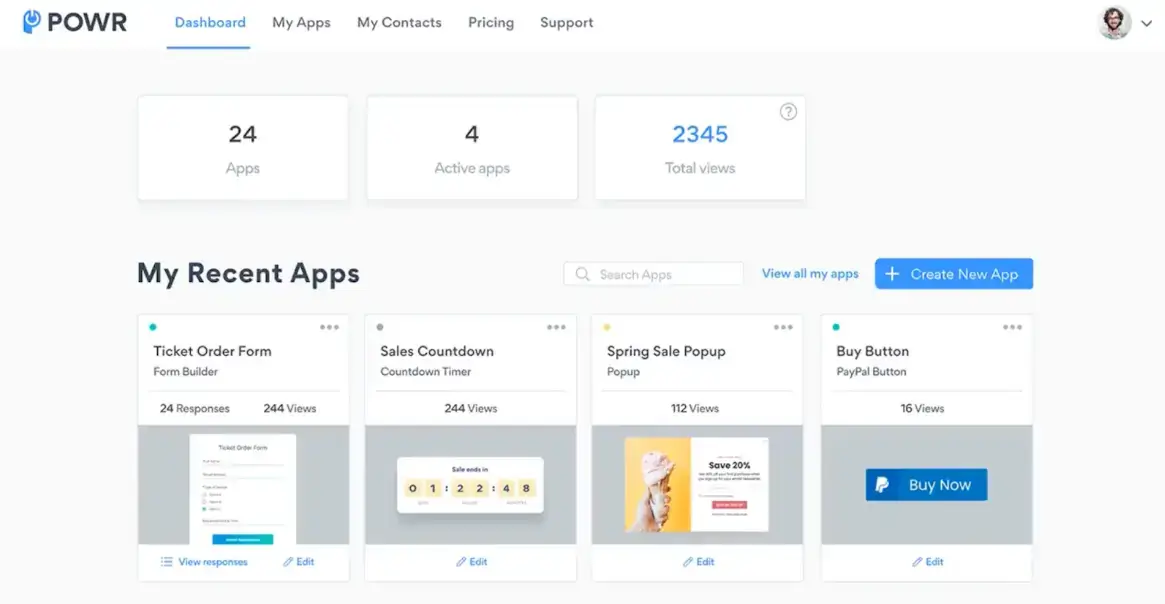
Task: Click the Edit pencil icon on Spring Sale Popup
Action: click(x=686, y=561)
